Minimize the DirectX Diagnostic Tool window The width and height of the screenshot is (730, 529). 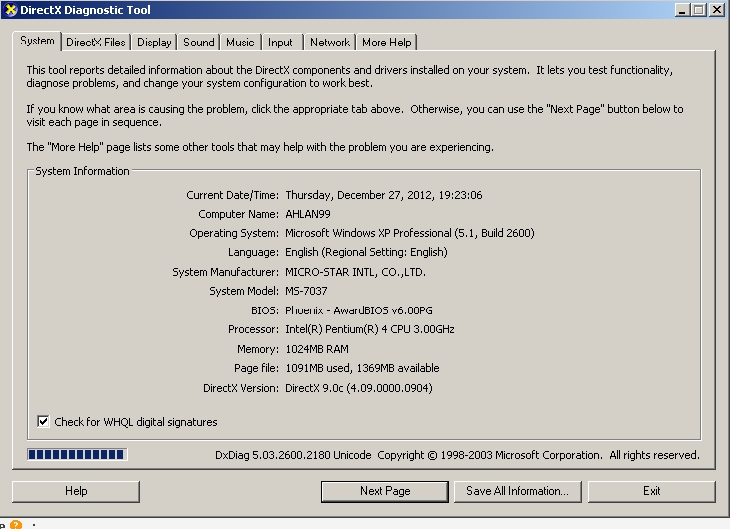[x=682, y=10]
